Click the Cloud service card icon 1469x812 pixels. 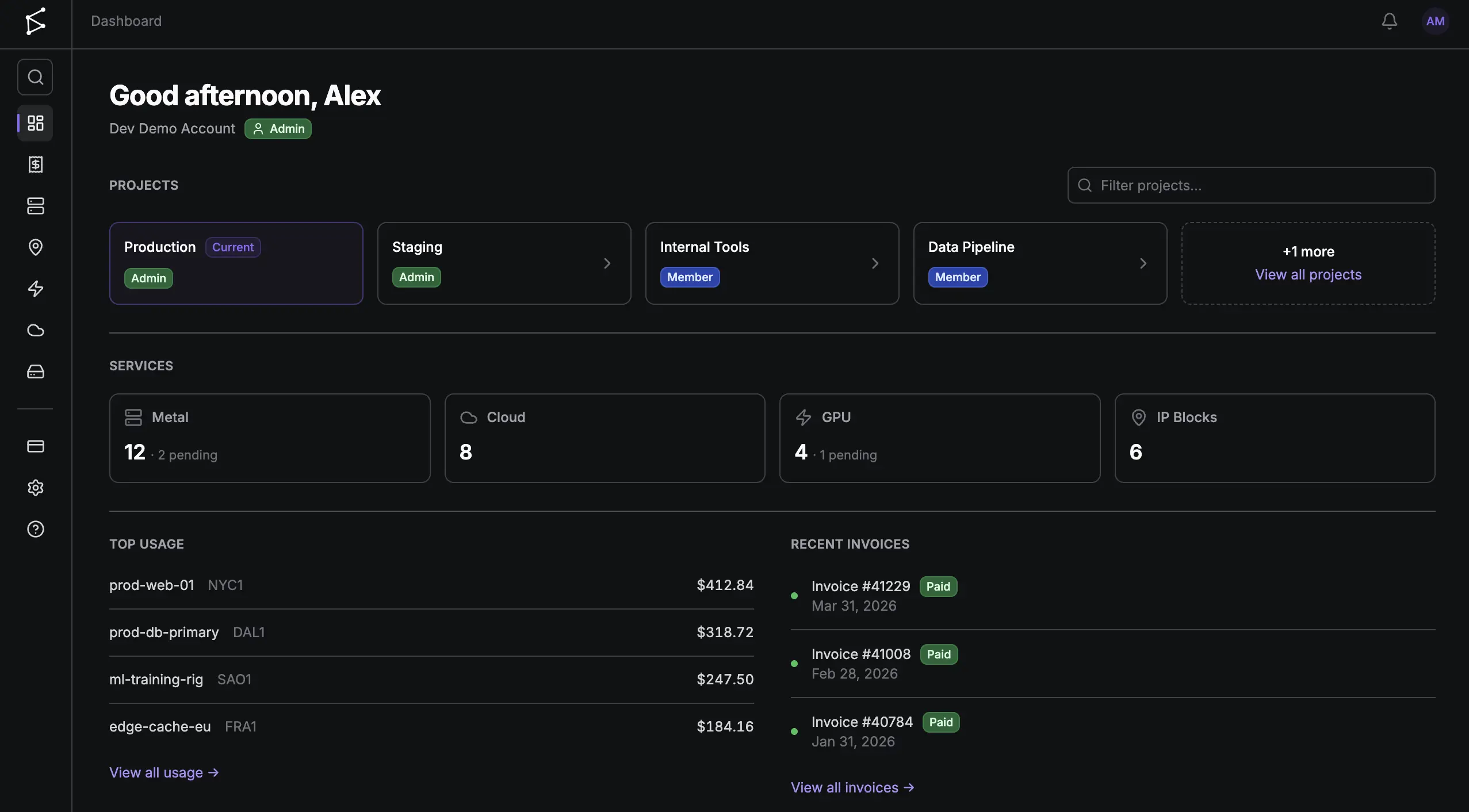(x=469, y=418)
